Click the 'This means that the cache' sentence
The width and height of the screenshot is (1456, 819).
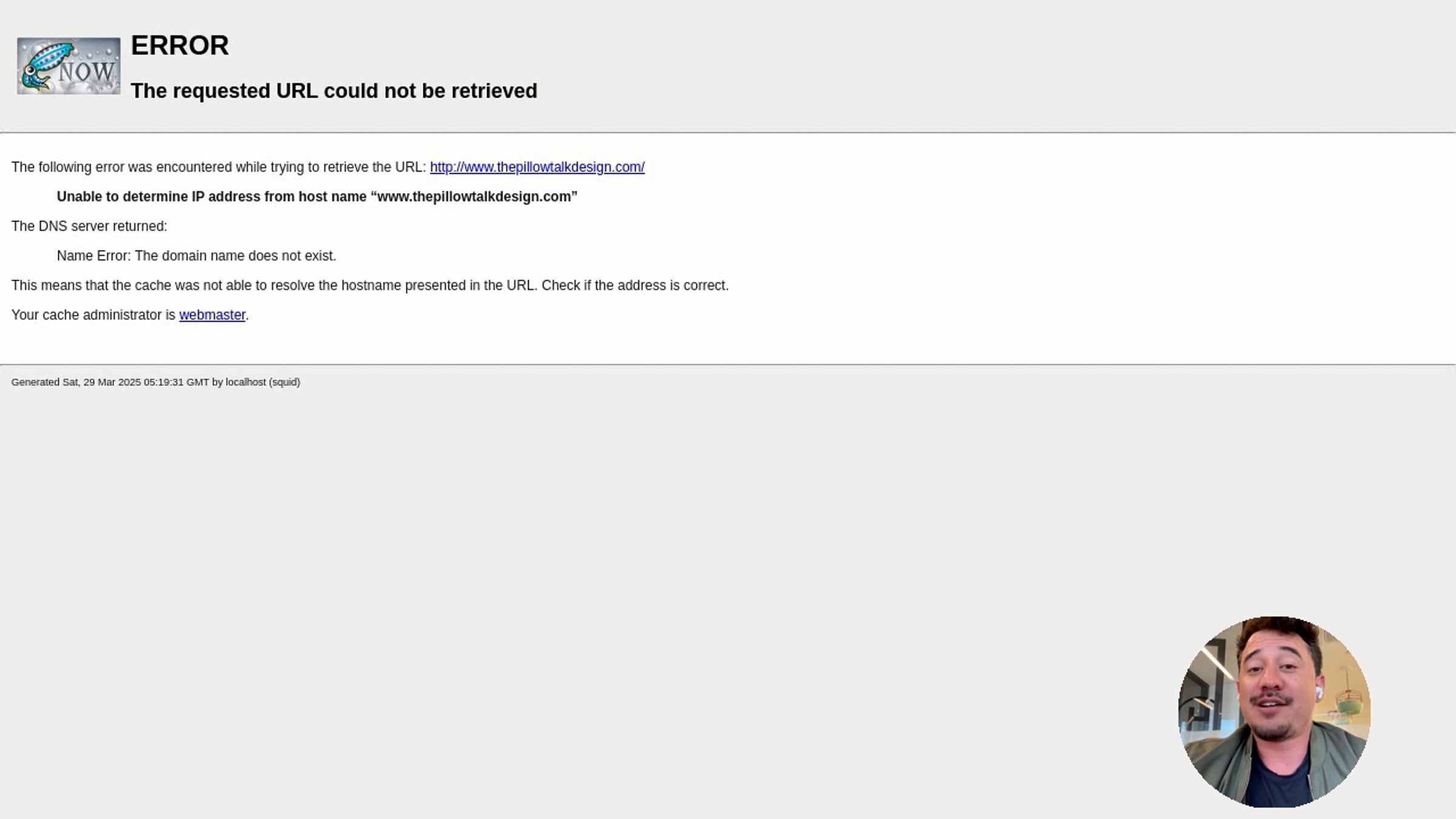point(274,285)
